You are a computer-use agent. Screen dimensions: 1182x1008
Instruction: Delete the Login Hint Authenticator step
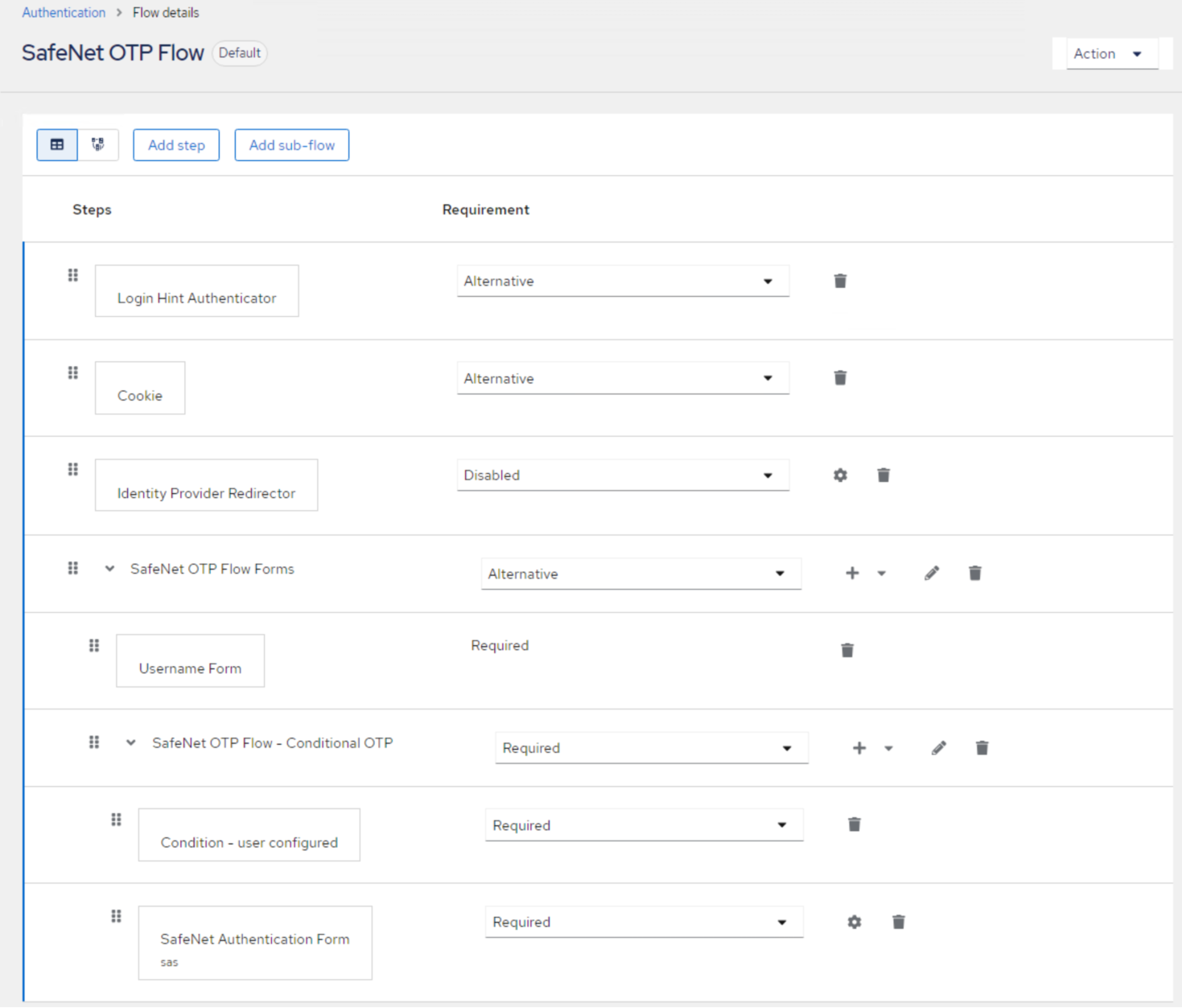840,281
